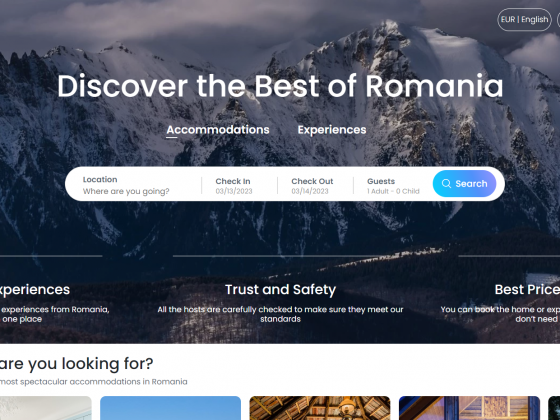Screen dimensions: 560x420
Task: Click the magnifier icon in Search button
Action: coord(446,184)
